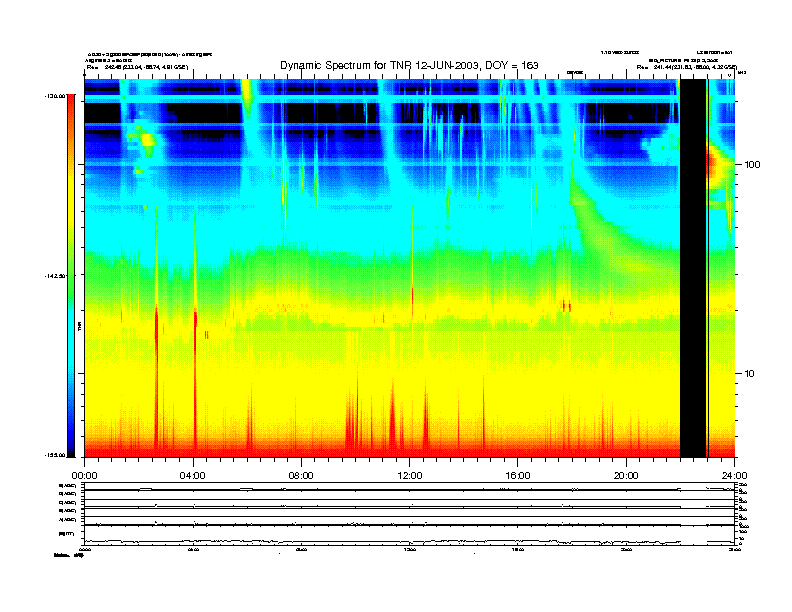Image resolution: width=792 pixels, height=612 pixels.
Task: Click the 08:00 time axis label
Action: click(x=301, y=476)
